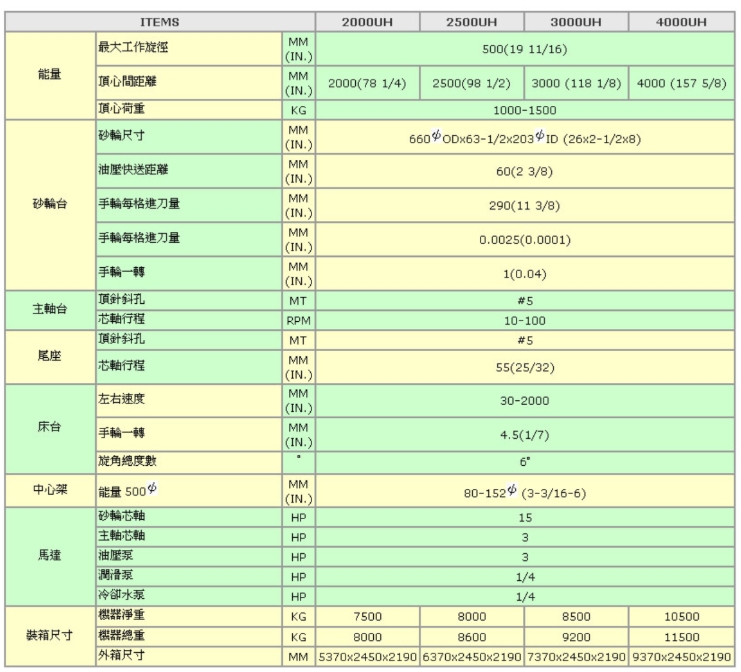The image size is (741, 672).
Task: Click the 最大工作旋徑 row label
Action: 133,47
